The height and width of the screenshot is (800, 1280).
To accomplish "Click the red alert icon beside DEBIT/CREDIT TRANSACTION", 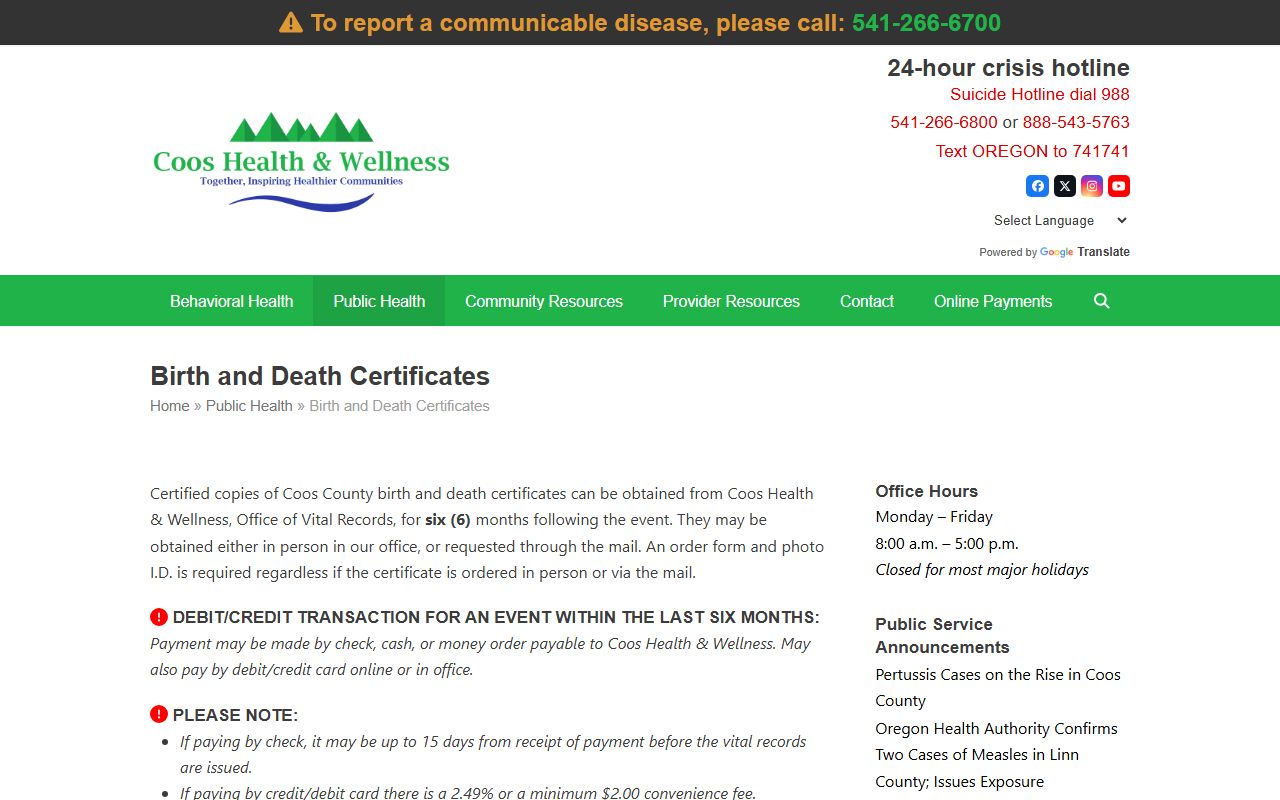I will [x=159, y=617].
